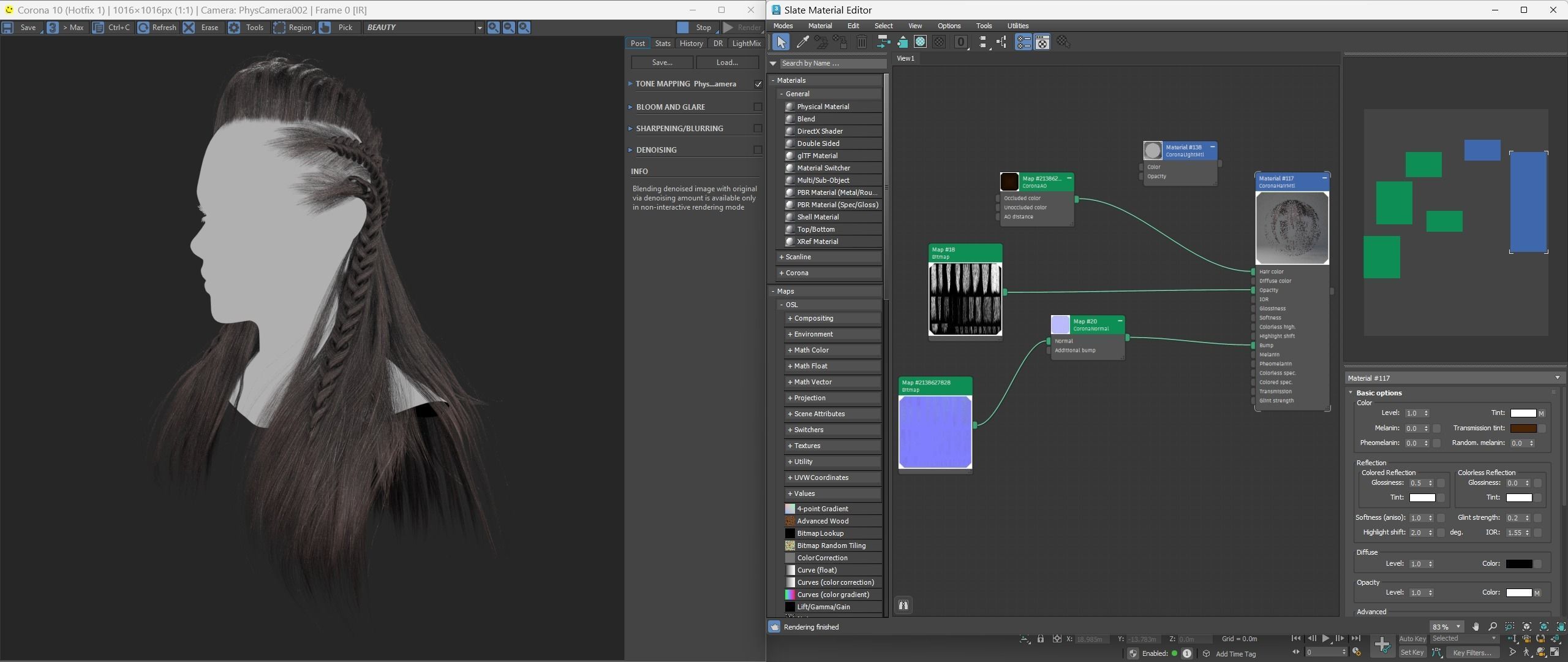Click Select by Material icon
Viewport: 1568px width, 662px height.
pos(1064,42)
